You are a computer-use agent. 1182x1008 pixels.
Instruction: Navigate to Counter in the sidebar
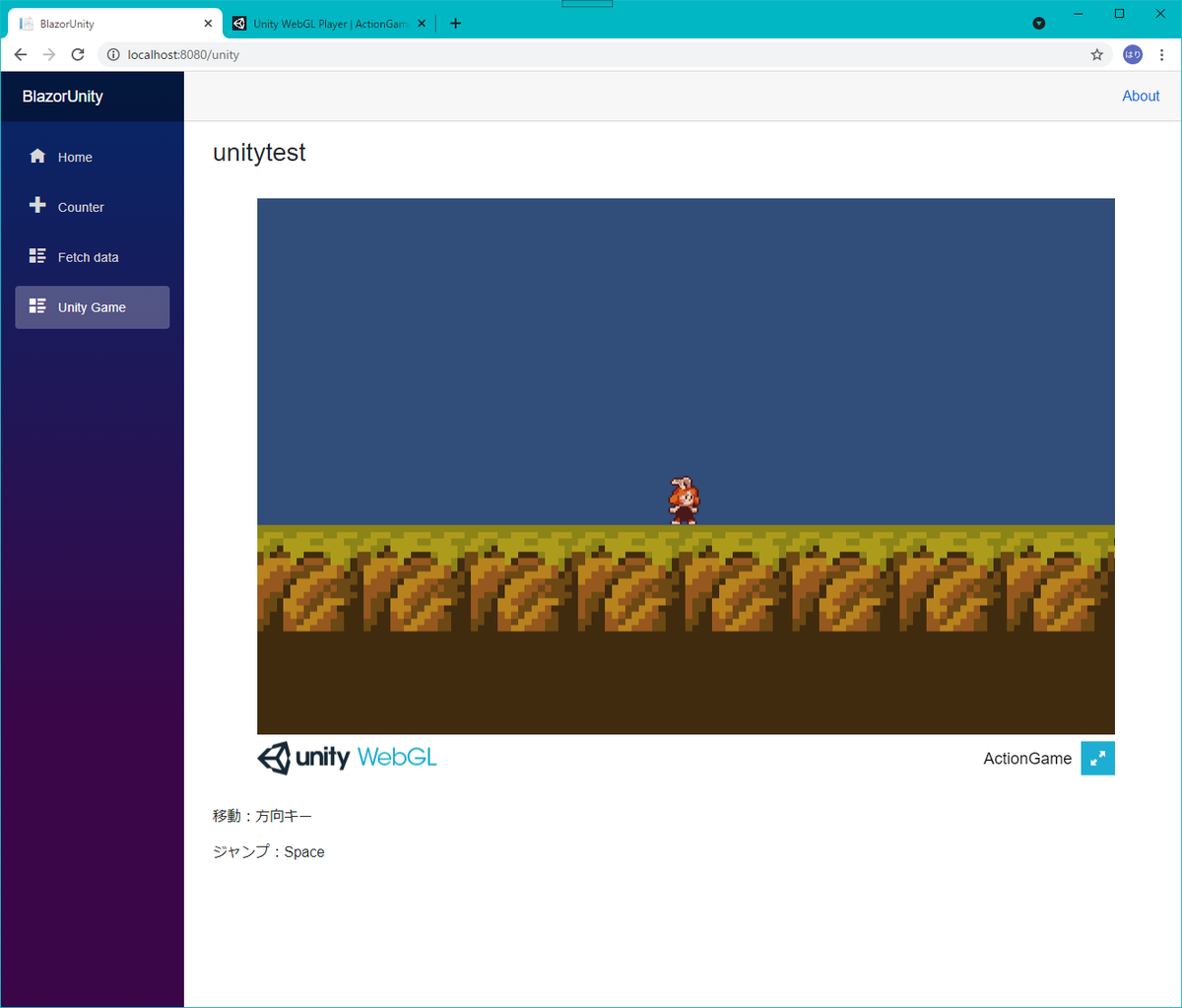tap(82, 207)
